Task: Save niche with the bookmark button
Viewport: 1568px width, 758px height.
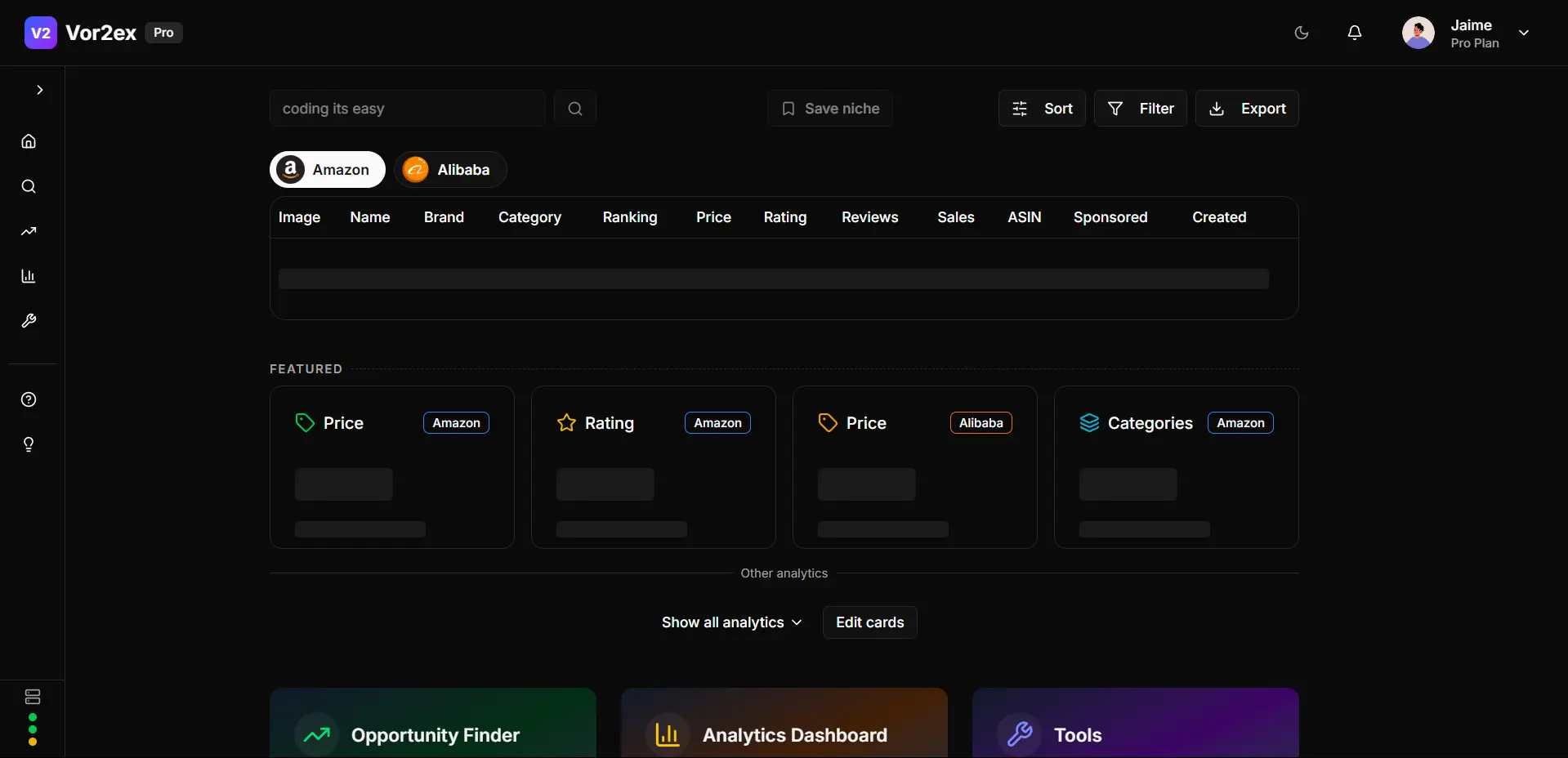Action: [830, 109]
